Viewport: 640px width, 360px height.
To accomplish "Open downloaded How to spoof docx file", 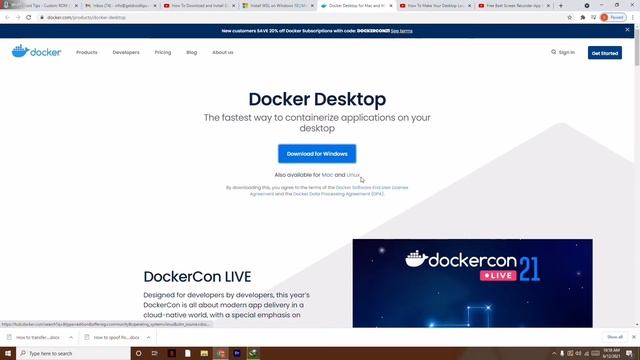I will tap(112, 338).
